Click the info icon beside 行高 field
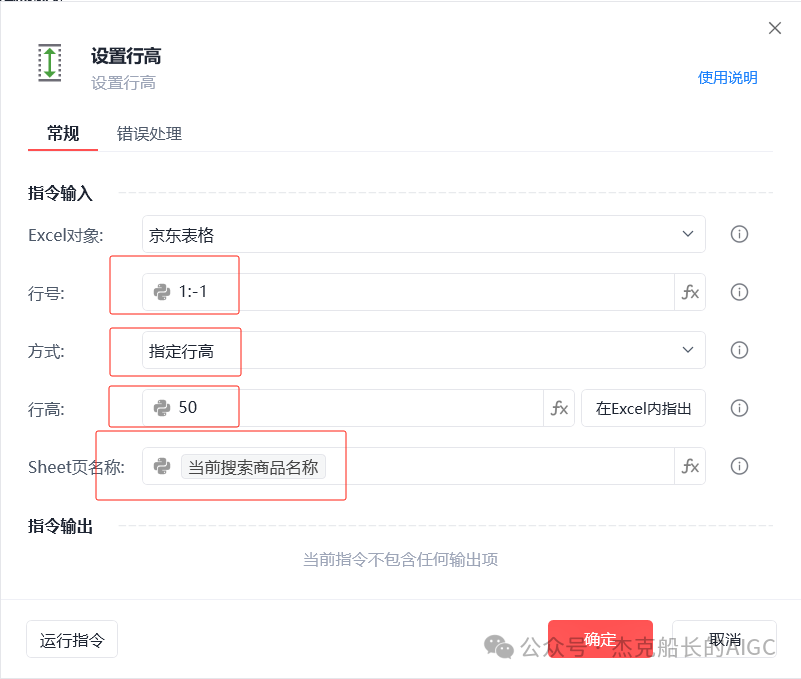 pyautogui.click(x=739, y=408)
